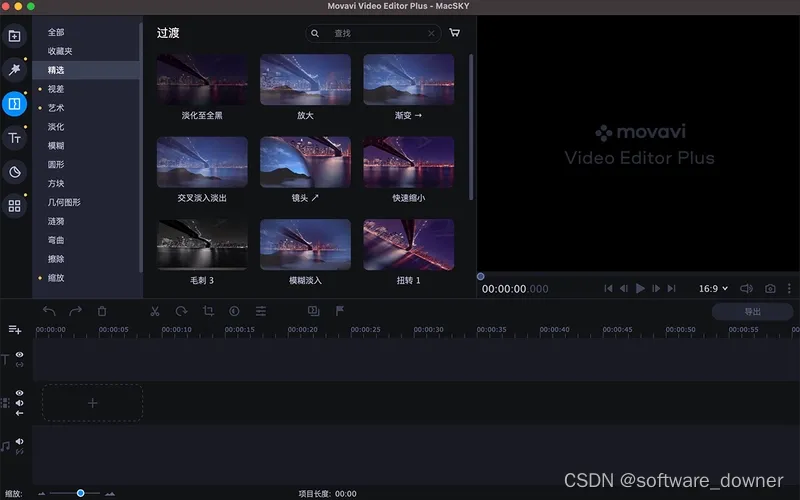
Task: Select the 模糊 category
Action: click(86, 145)
